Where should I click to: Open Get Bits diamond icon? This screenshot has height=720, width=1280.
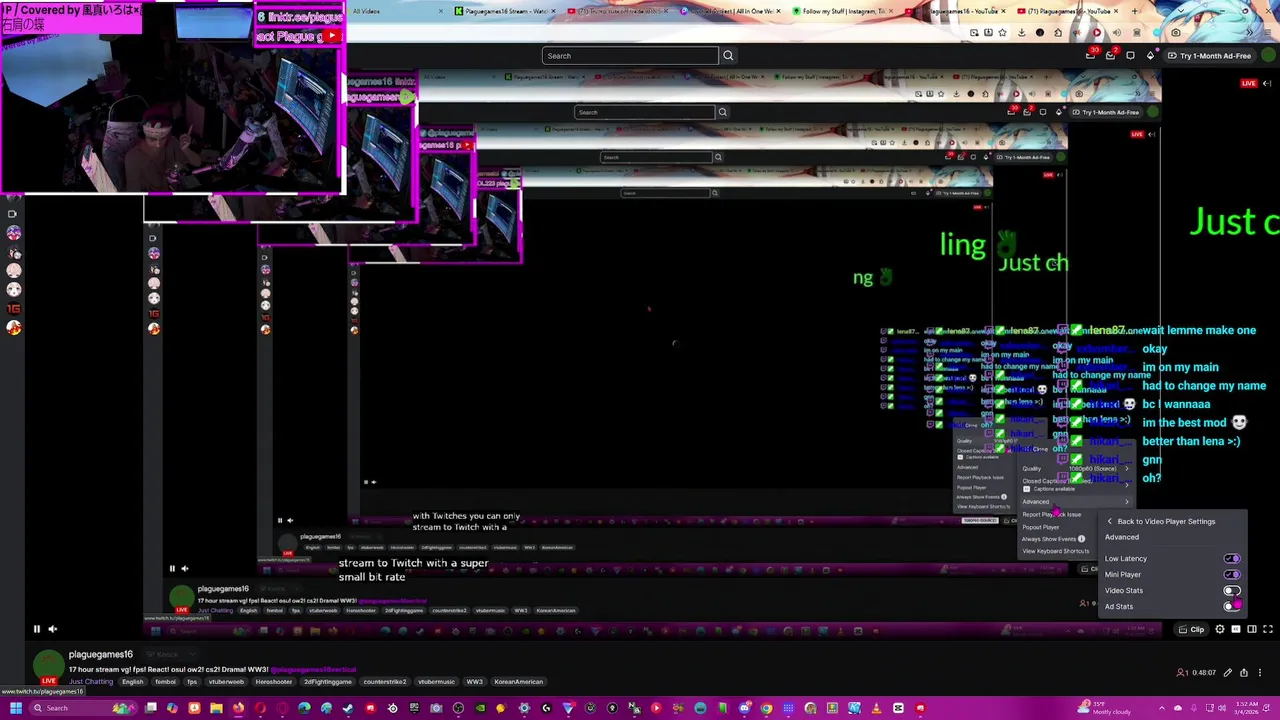1150,56
